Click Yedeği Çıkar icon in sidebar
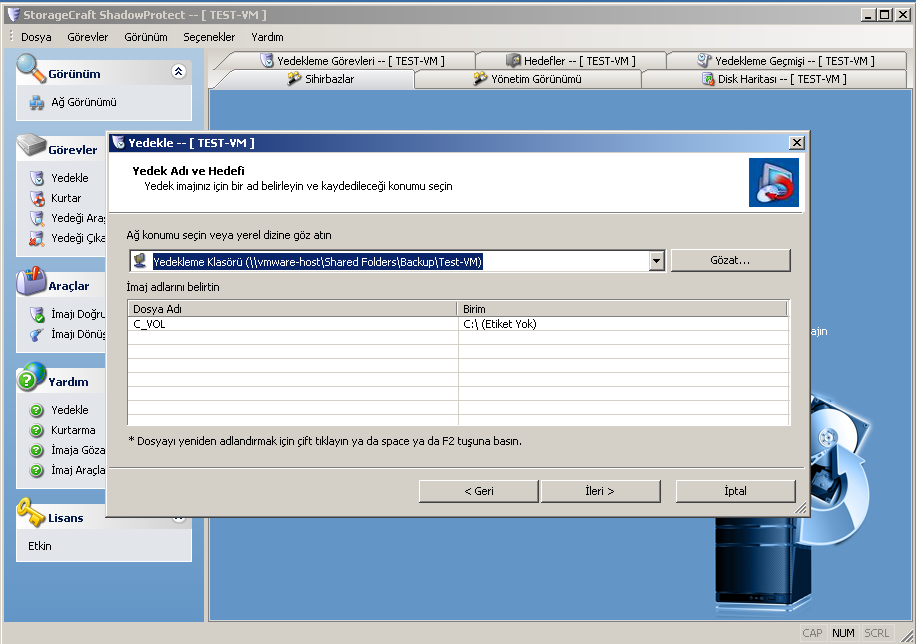This screenshot has height=644, width=916. (37, 238)
